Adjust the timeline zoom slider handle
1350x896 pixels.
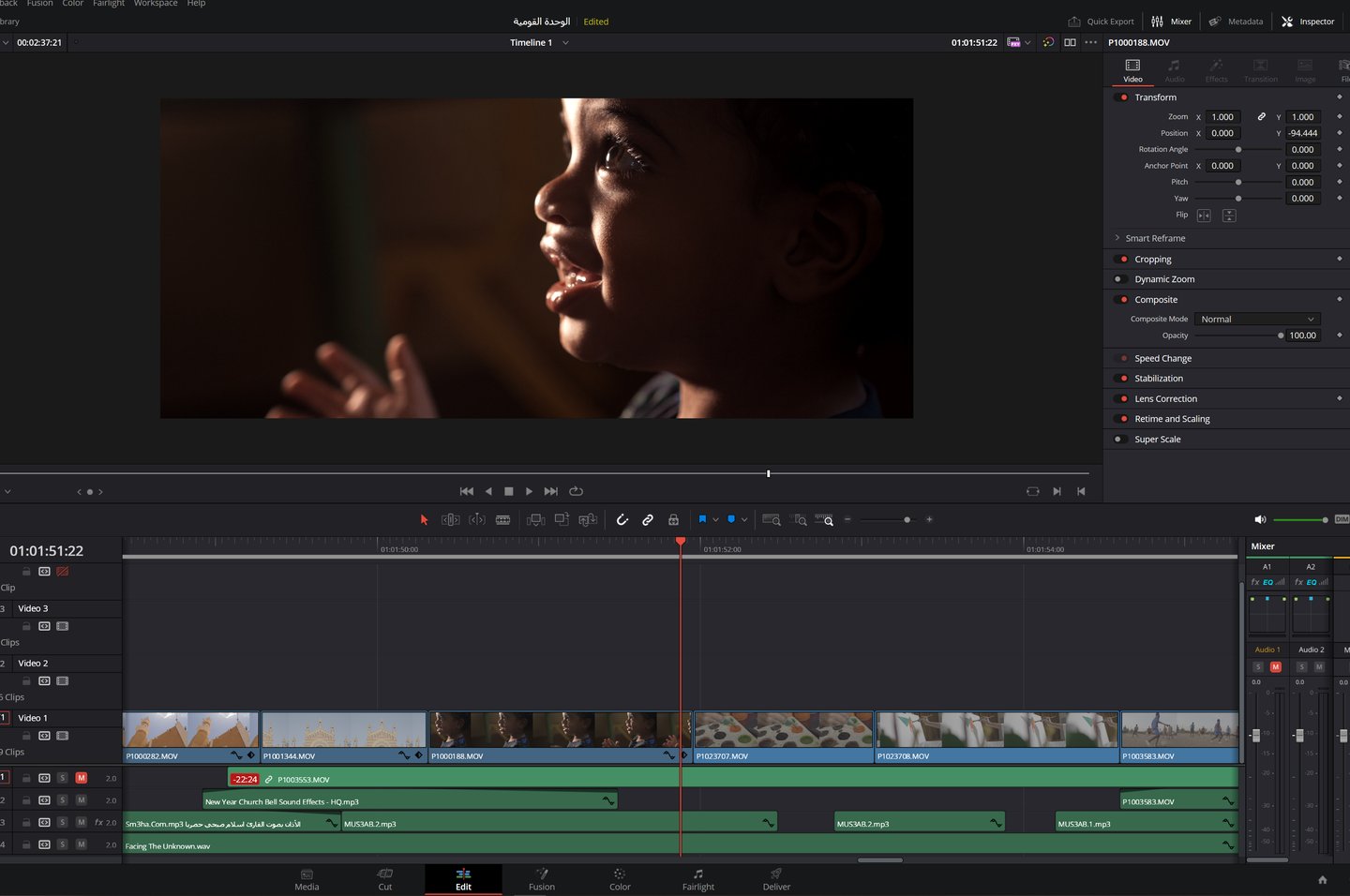point(907,519)
